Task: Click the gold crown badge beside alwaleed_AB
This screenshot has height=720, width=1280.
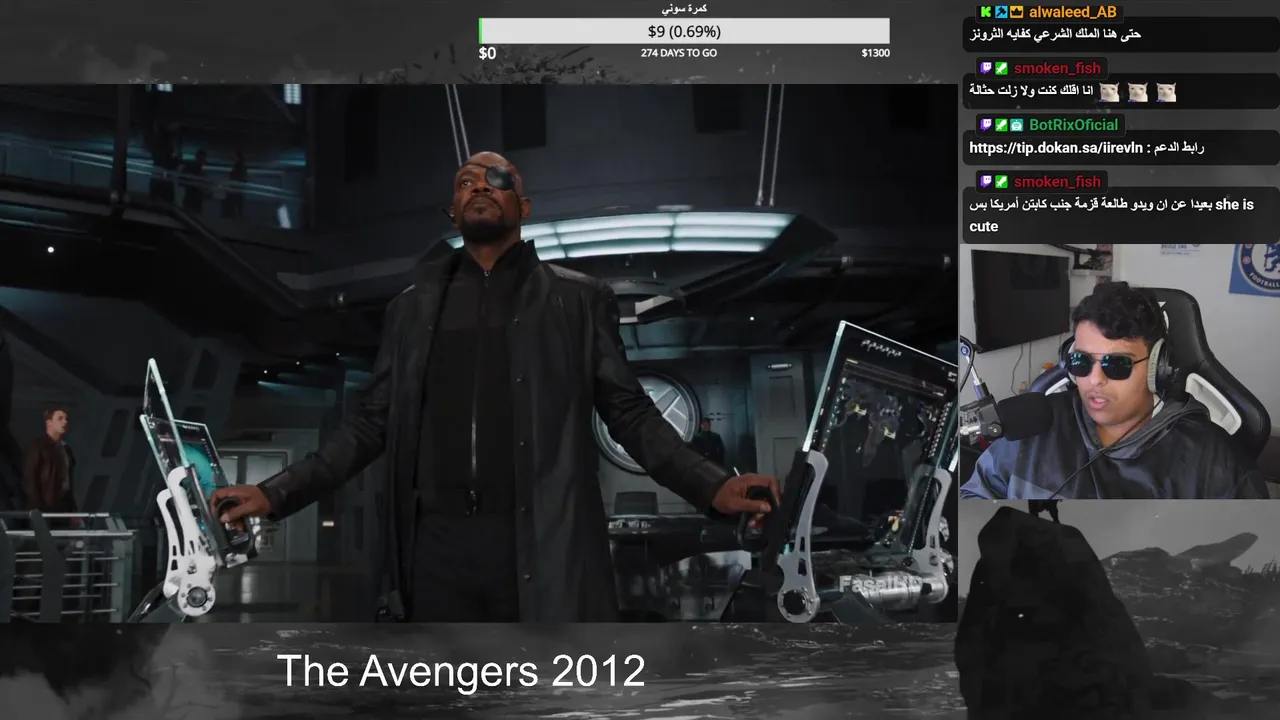Action: (1016, 13)
